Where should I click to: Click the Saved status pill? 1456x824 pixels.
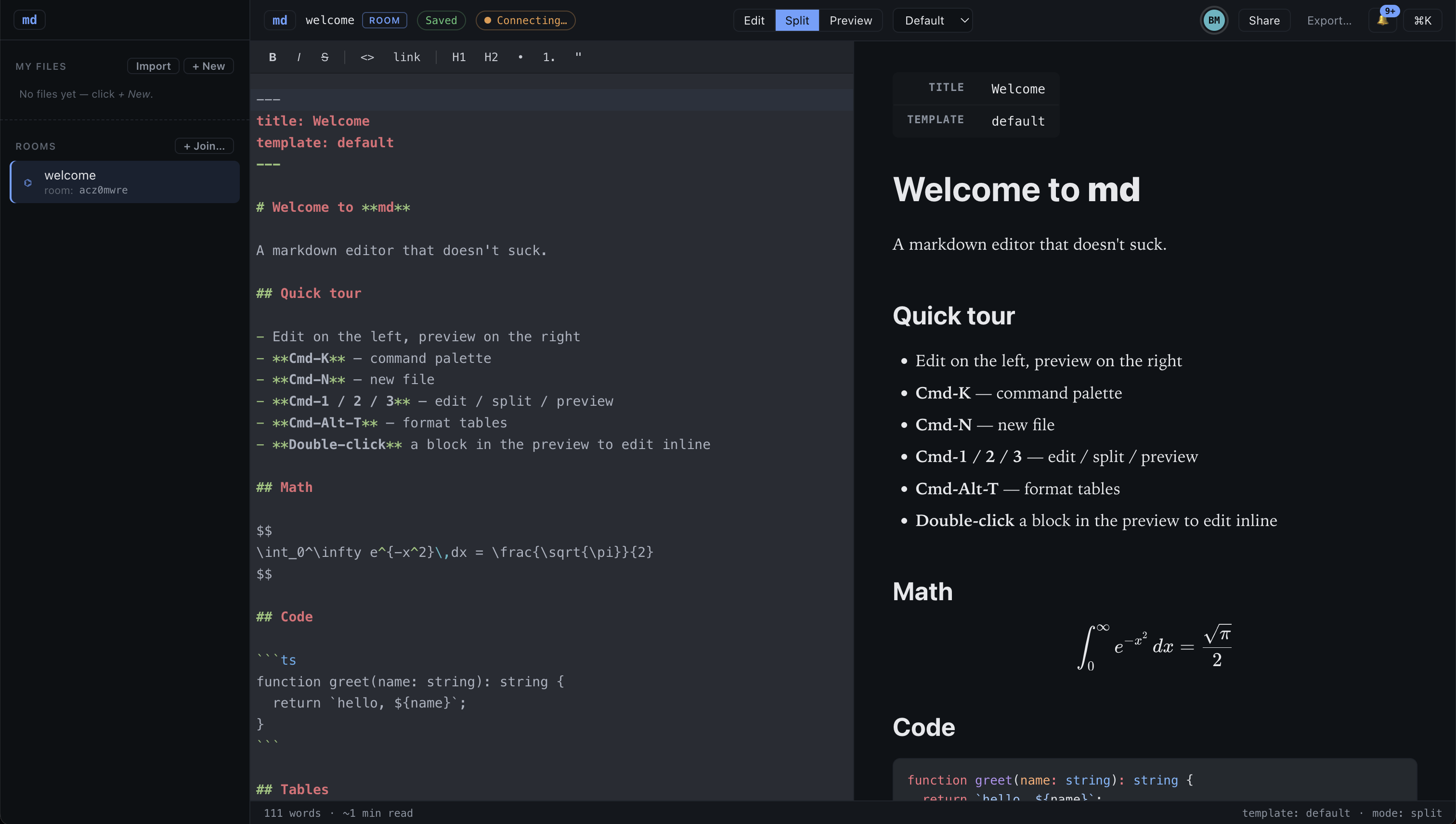click(x=441, y=20)
